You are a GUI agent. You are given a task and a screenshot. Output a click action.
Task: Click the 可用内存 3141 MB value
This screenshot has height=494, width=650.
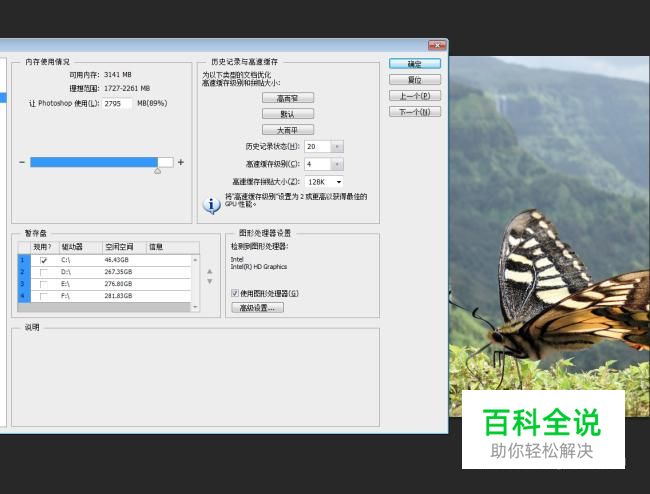[118, 75]
